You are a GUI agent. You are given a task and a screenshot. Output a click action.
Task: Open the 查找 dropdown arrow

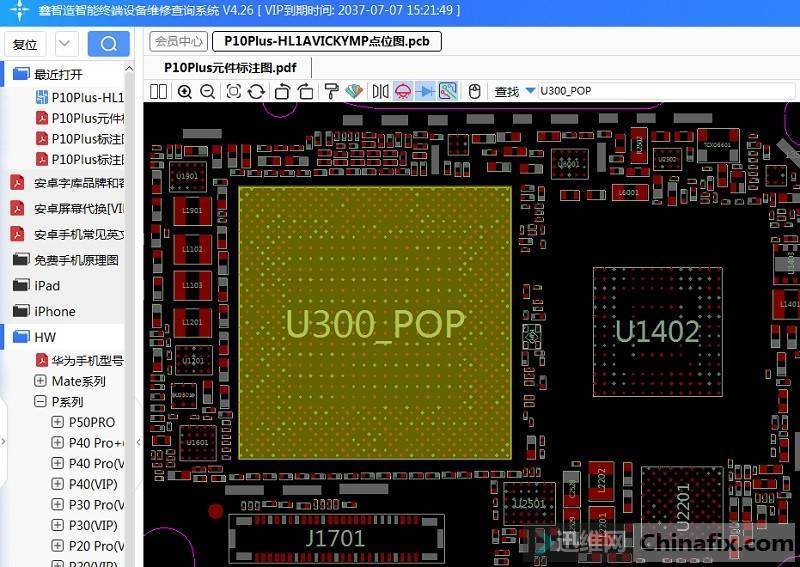(530, 91)
